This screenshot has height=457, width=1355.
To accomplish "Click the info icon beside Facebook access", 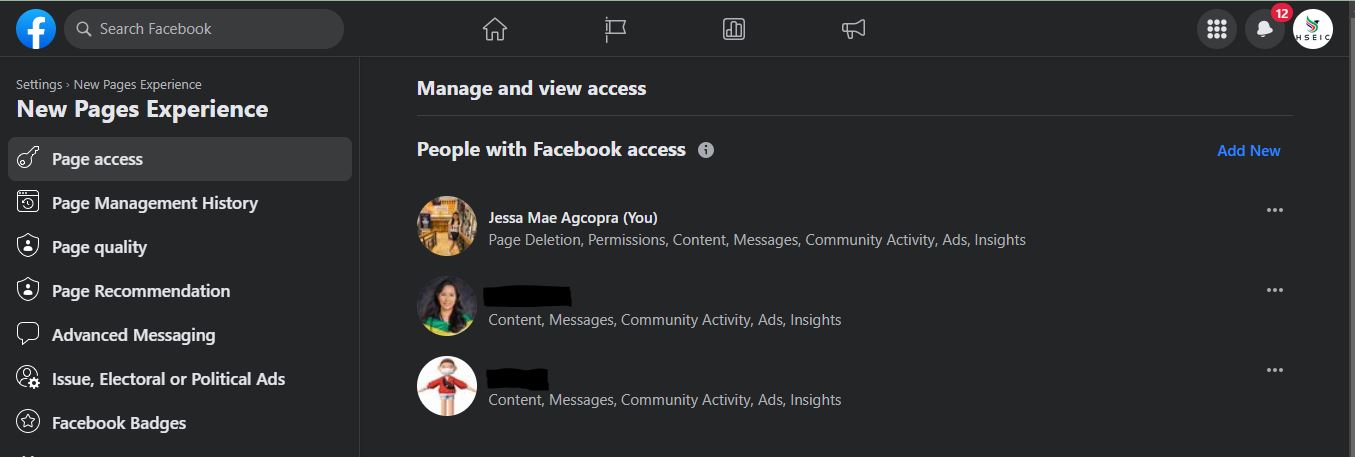I will (706, 150).
